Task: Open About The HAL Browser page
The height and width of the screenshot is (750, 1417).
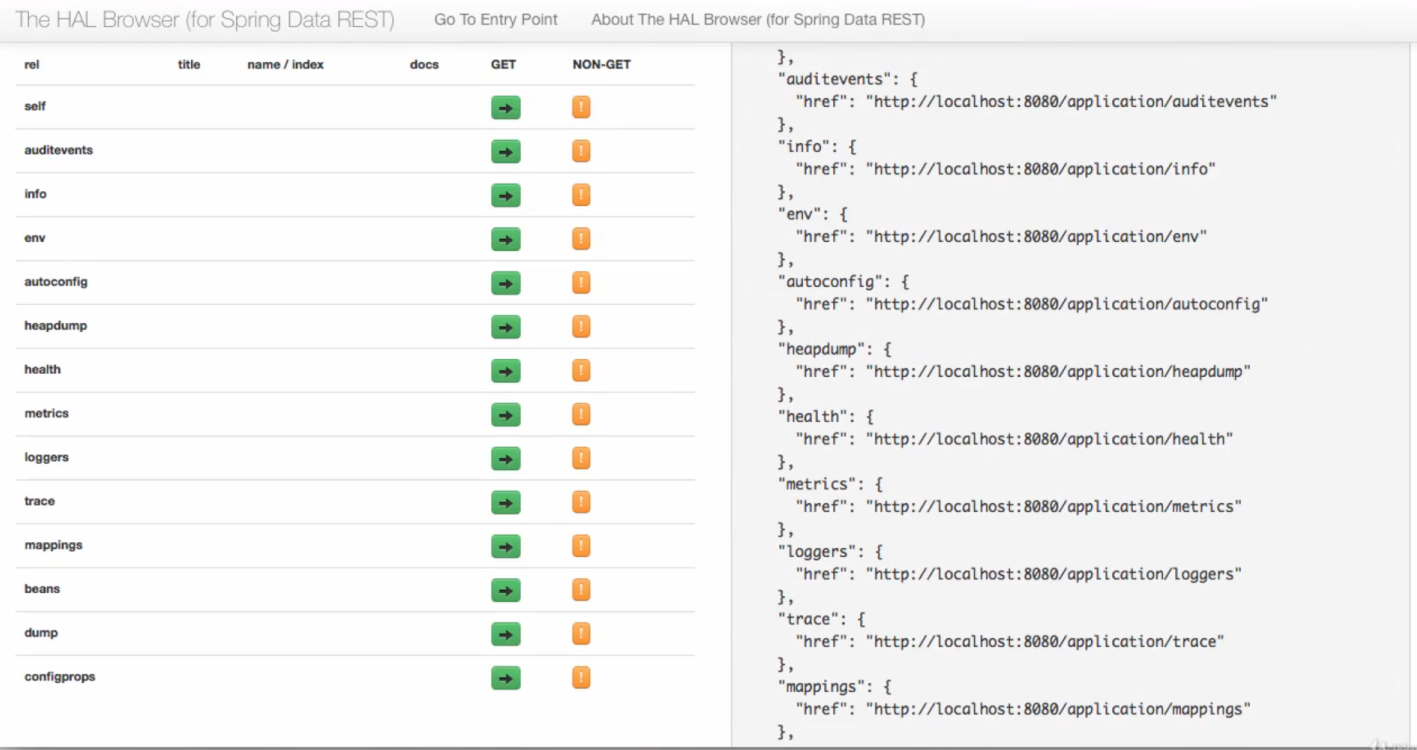Action: pyautogui.click(x=758, y=19)
